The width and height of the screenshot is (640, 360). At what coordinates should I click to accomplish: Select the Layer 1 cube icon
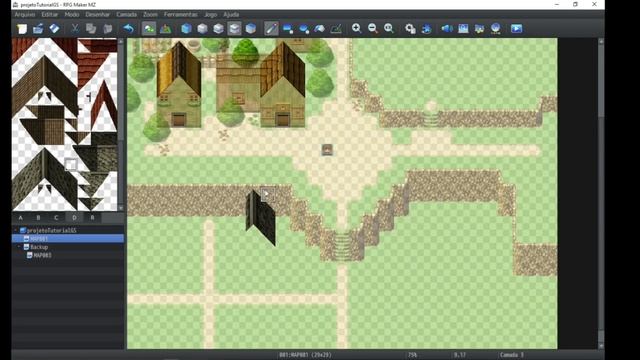(202, 29)
